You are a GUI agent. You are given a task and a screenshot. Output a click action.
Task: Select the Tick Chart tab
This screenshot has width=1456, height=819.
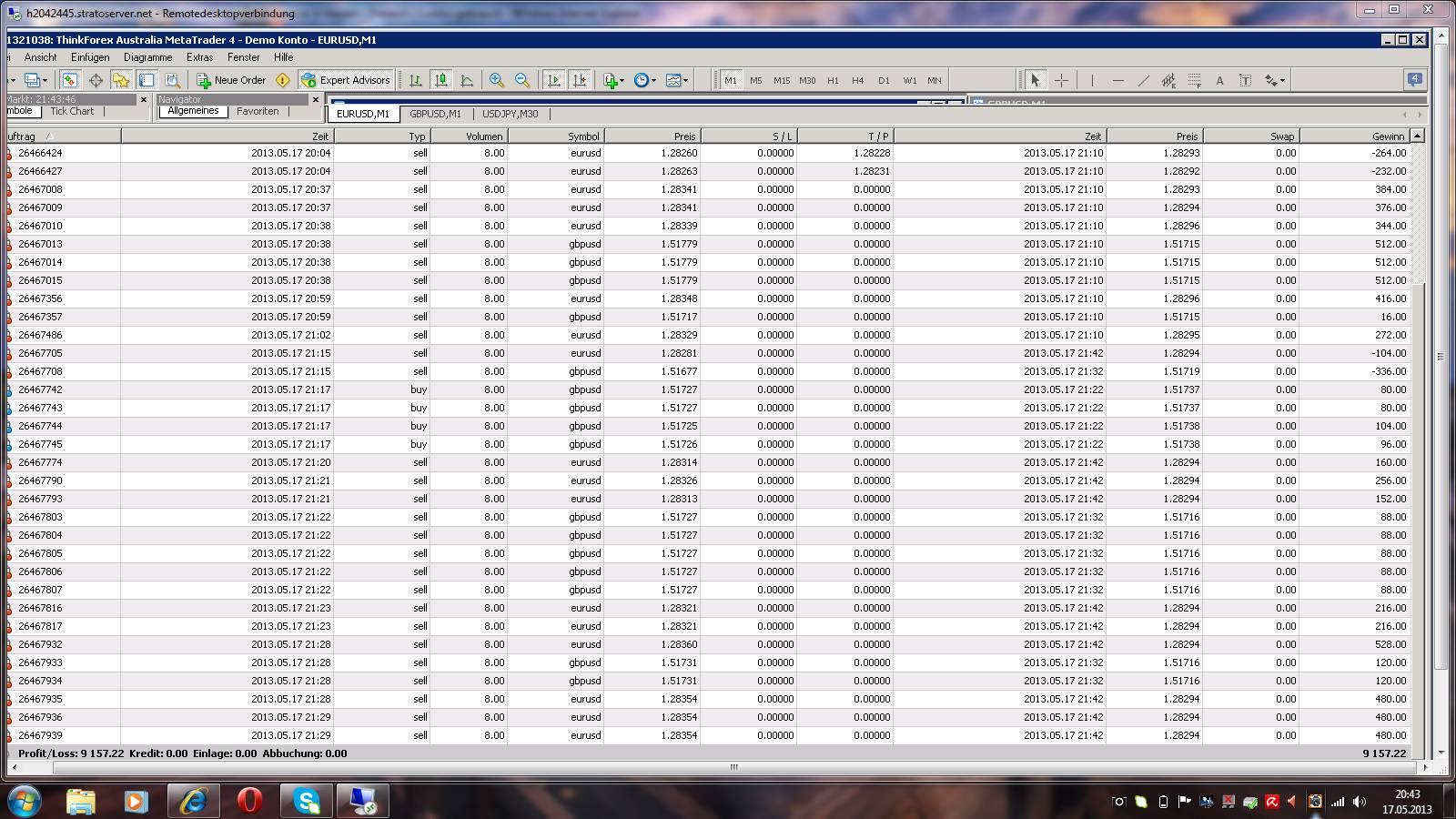coord(72,111)
